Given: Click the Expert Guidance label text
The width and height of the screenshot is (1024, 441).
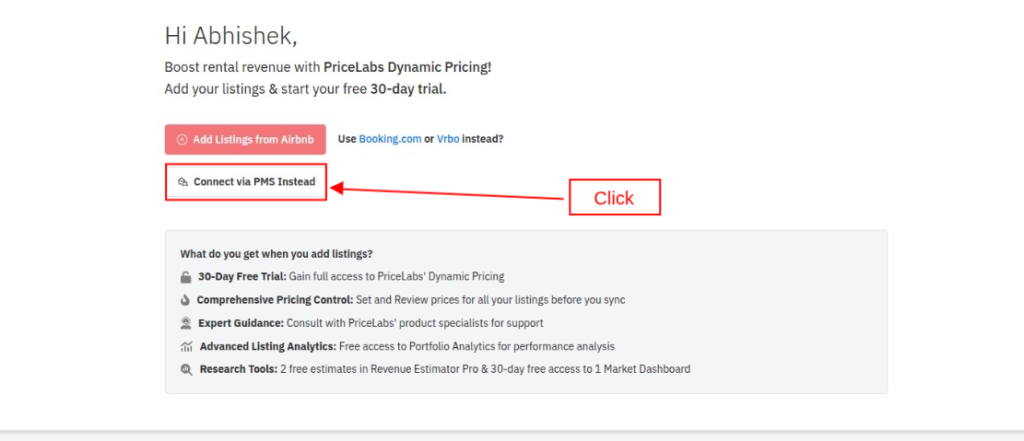Looking at the screenshot, I should [240, 323].
